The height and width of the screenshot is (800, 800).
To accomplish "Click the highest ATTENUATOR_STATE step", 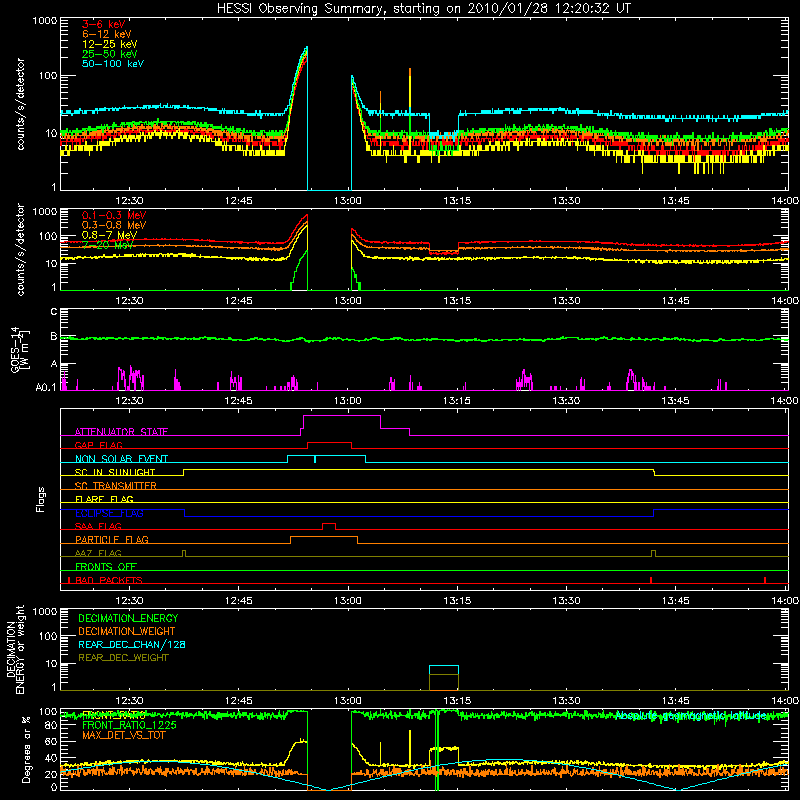I will (x=342, y=416).
